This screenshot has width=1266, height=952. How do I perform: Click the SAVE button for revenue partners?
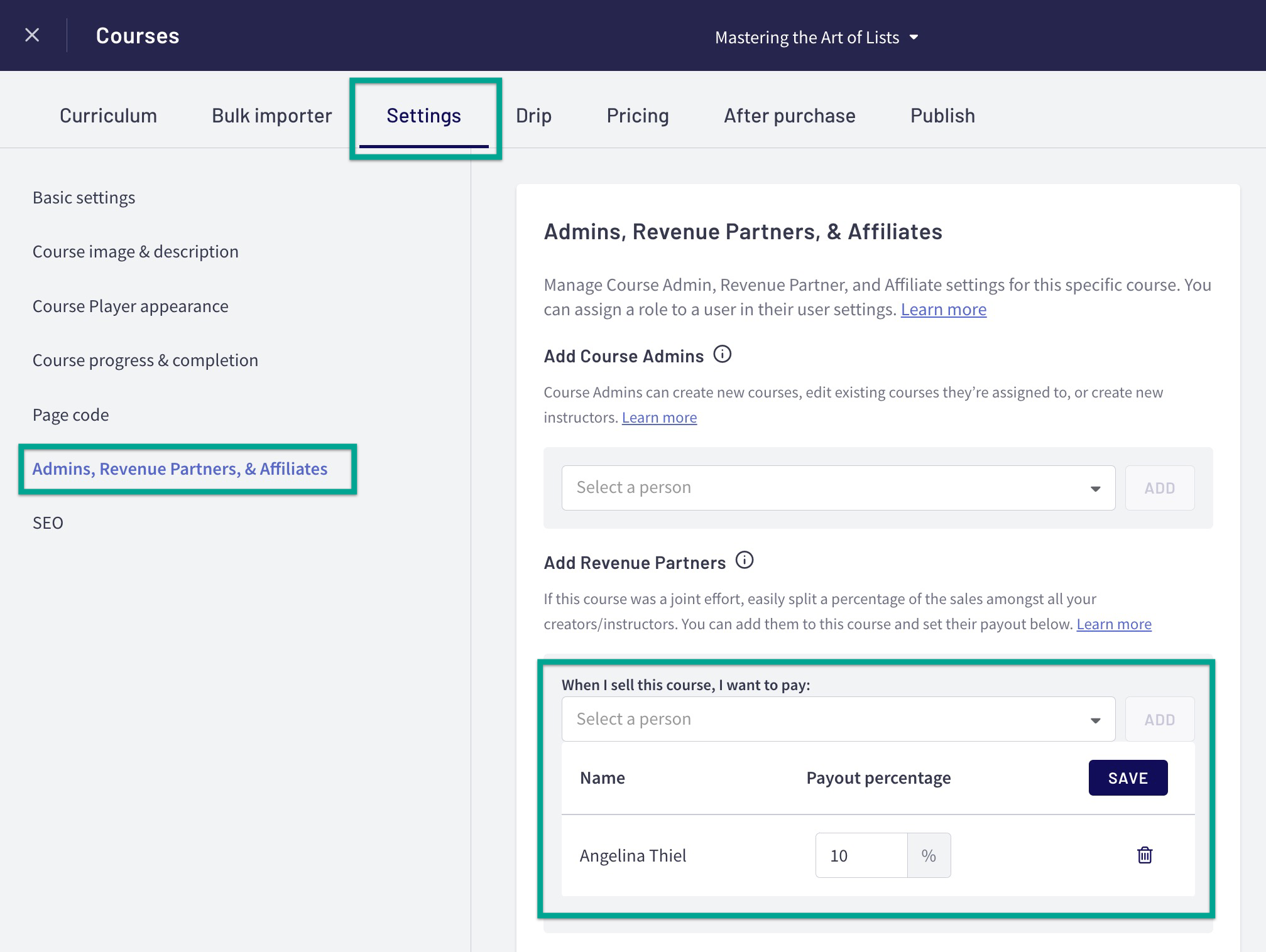[x=1128, y=777]
